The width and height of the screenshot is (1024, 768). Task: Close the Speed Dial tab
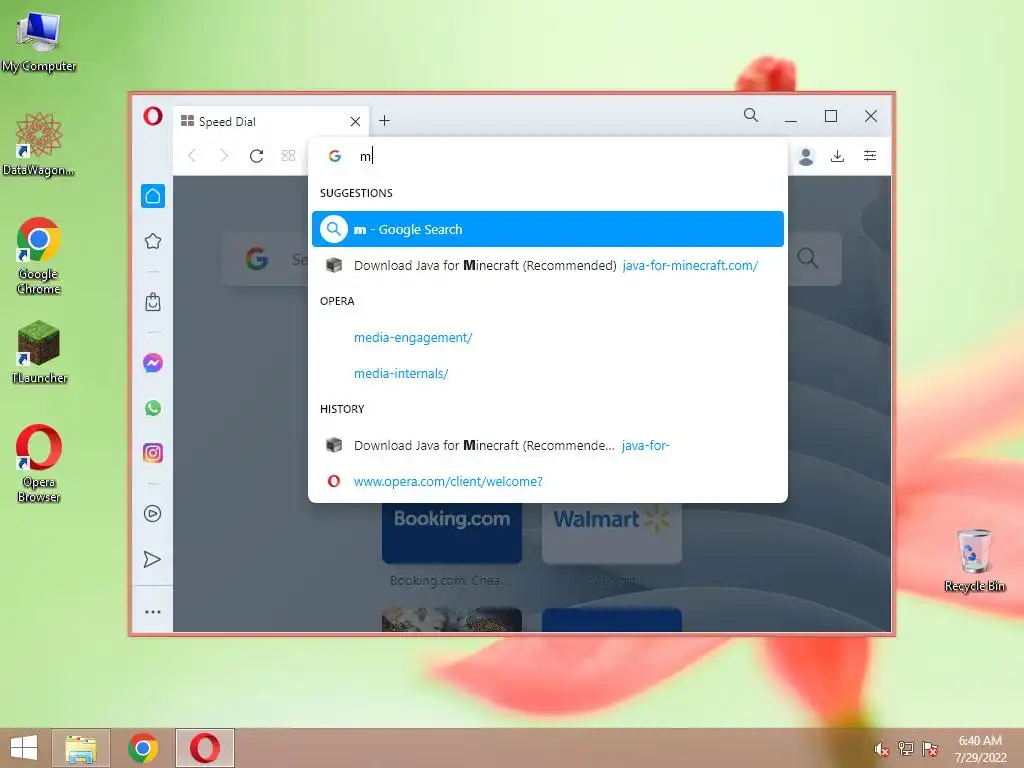point(355,121)
